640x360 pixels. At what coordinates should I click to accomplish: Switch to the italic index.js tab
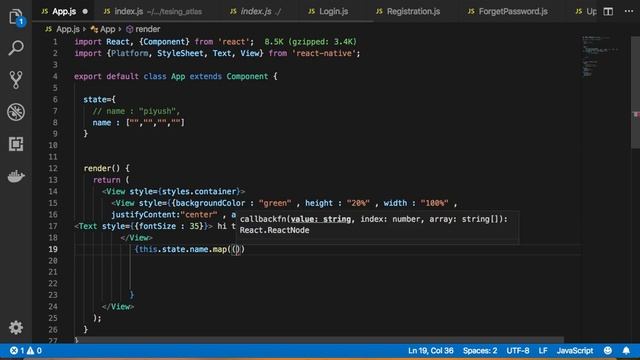256,11
